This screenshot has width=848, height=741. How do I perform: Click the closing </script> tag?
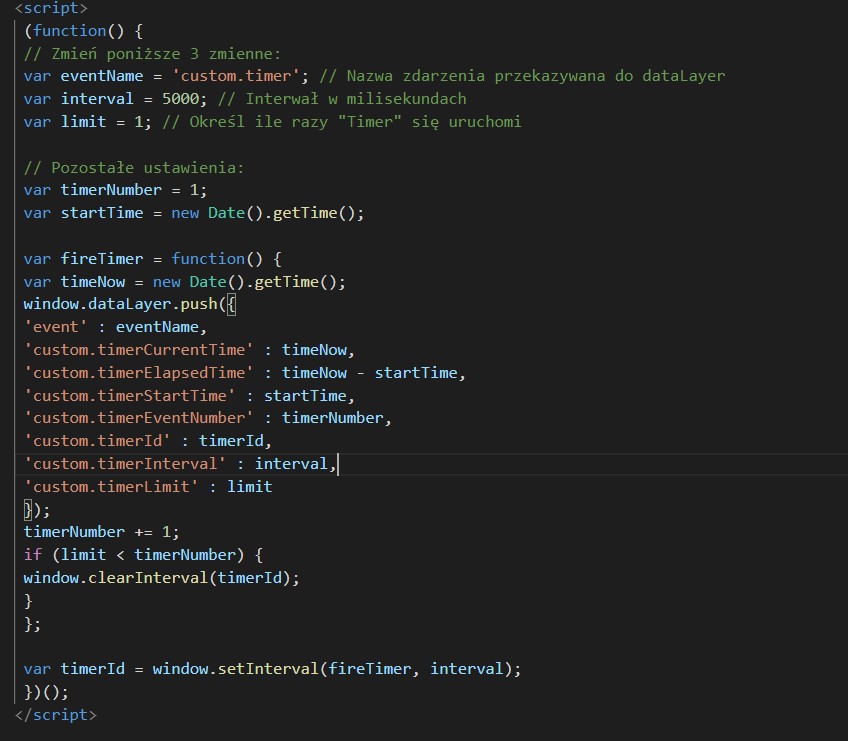(56, 715)
